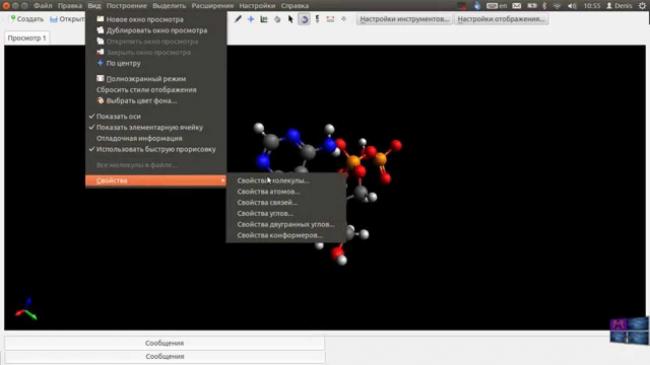The image size is (650, 365).
Task: Select the Bond Centric Manipulate tool
Action: point(264,19)
